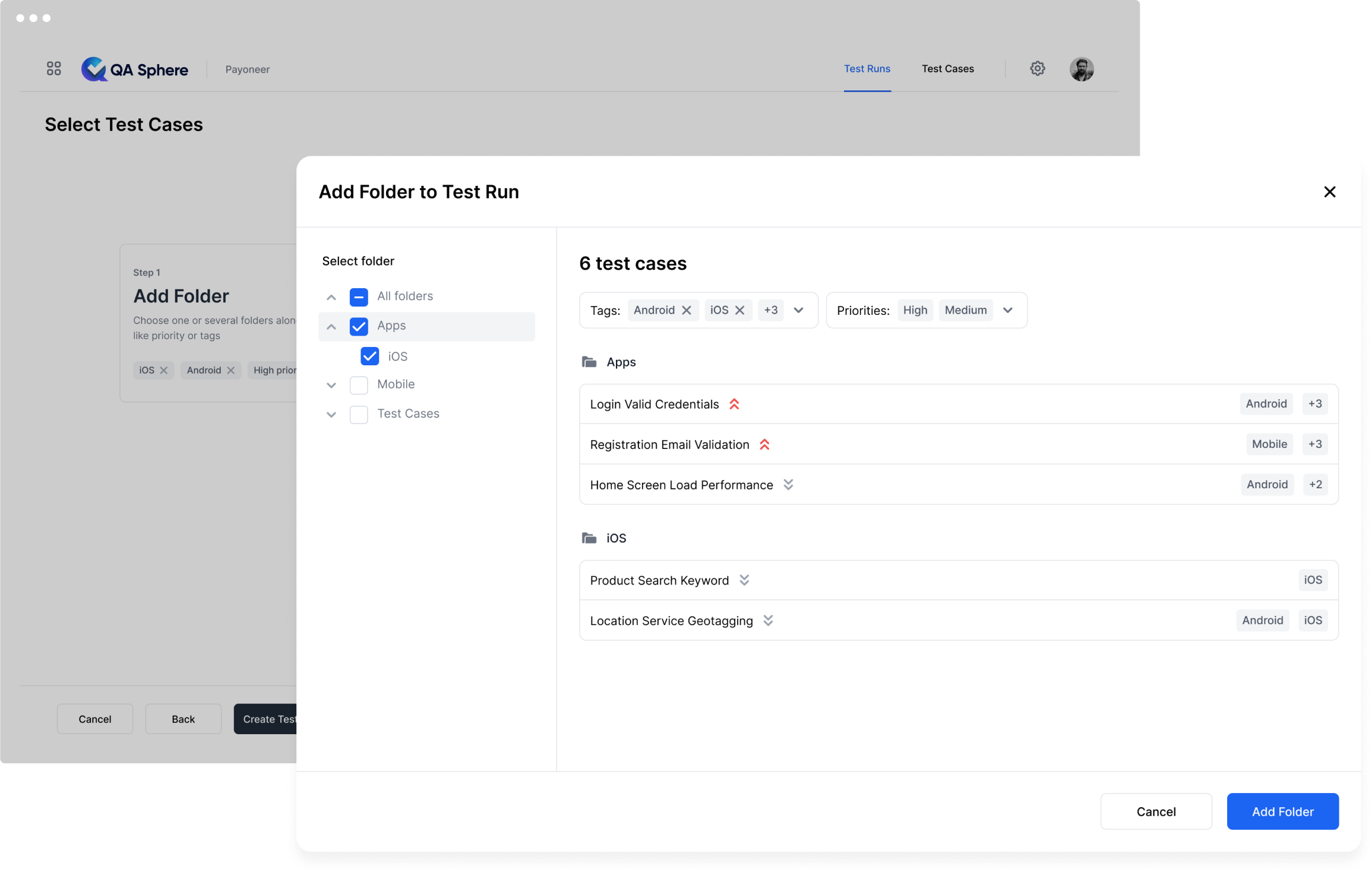Screen dimensions: 1372x872
Task: Open the apps grid icon
Action: tap(53, 69)
